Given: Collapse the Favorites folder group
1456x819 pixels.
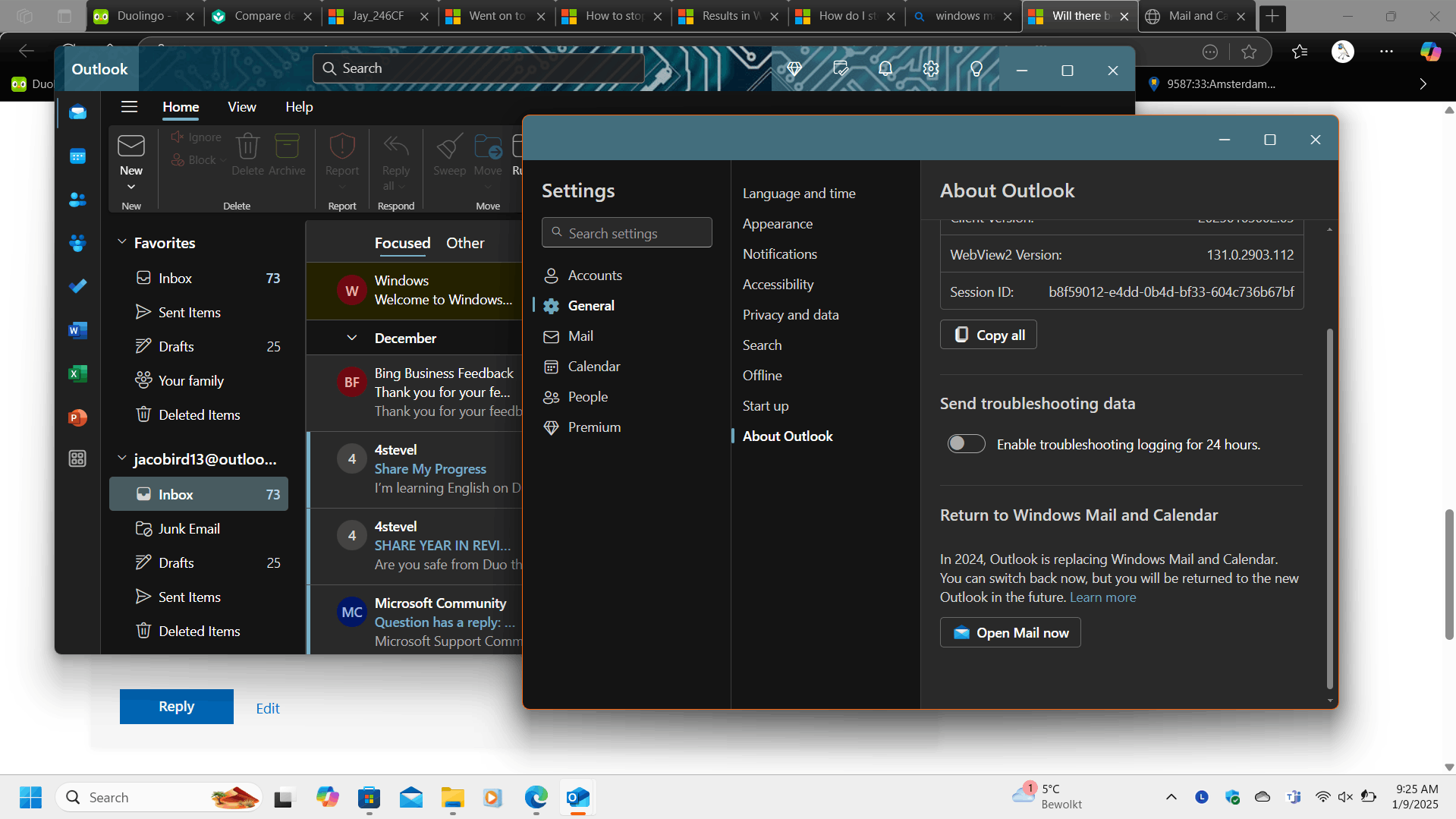Looking at the screenshot, I should tap(121, 242).
